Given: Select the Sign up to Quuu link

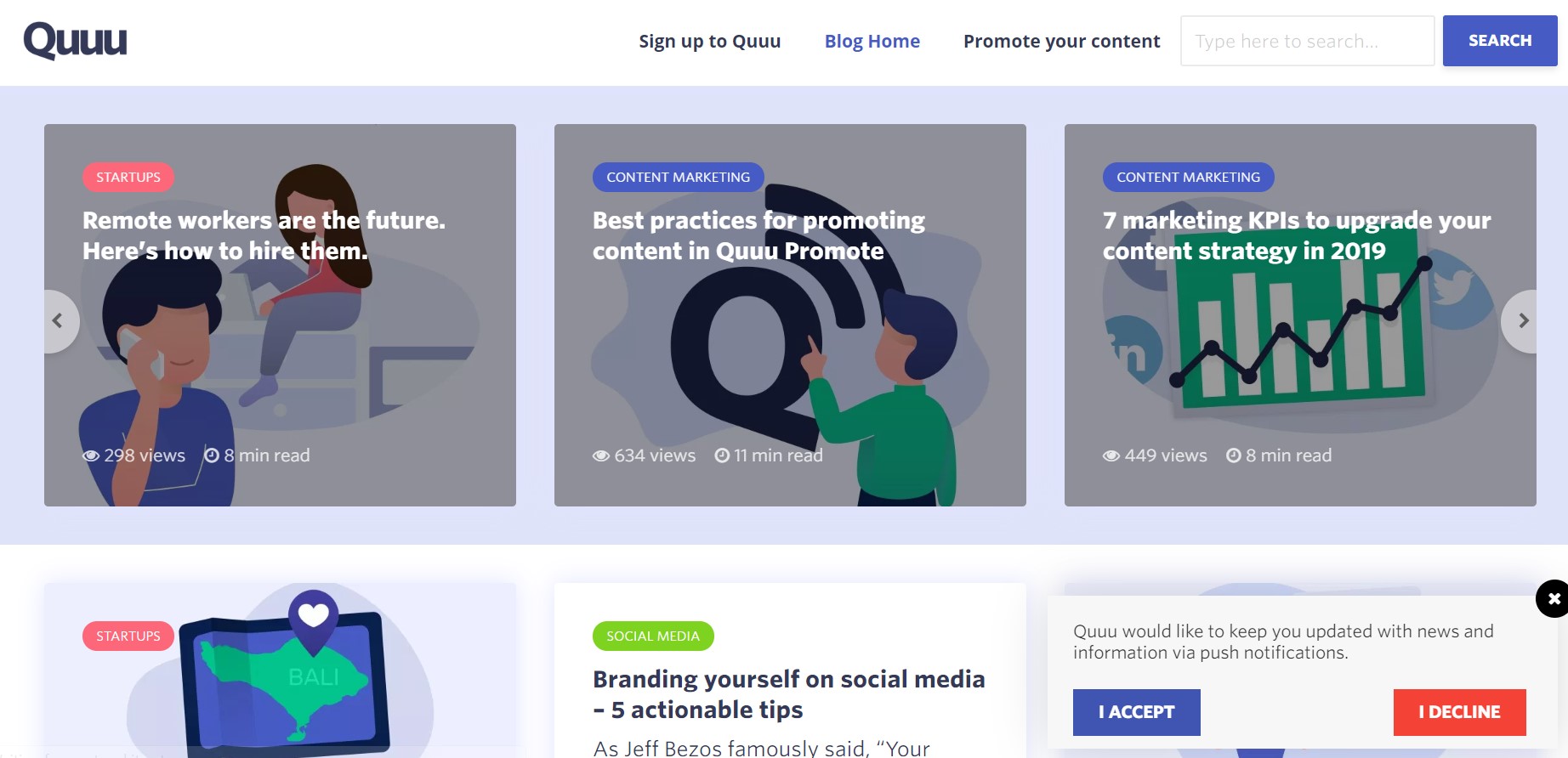Looking at the screenshot, I should click(710, 41).
